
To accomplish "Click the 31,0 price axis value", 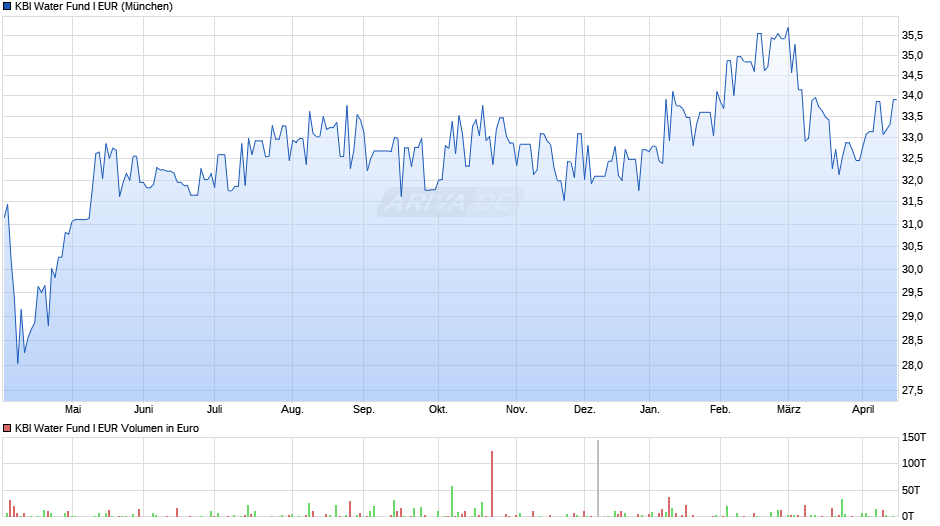I will pos(912,224).
